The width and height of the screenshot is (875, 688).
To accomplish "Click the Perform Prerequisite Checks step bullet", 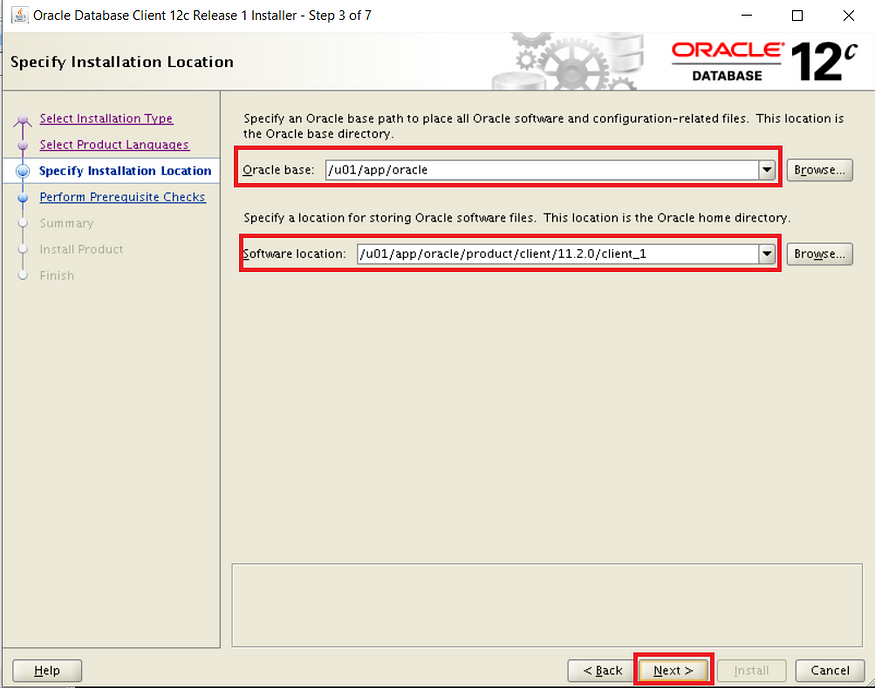I will coord(23,197).
